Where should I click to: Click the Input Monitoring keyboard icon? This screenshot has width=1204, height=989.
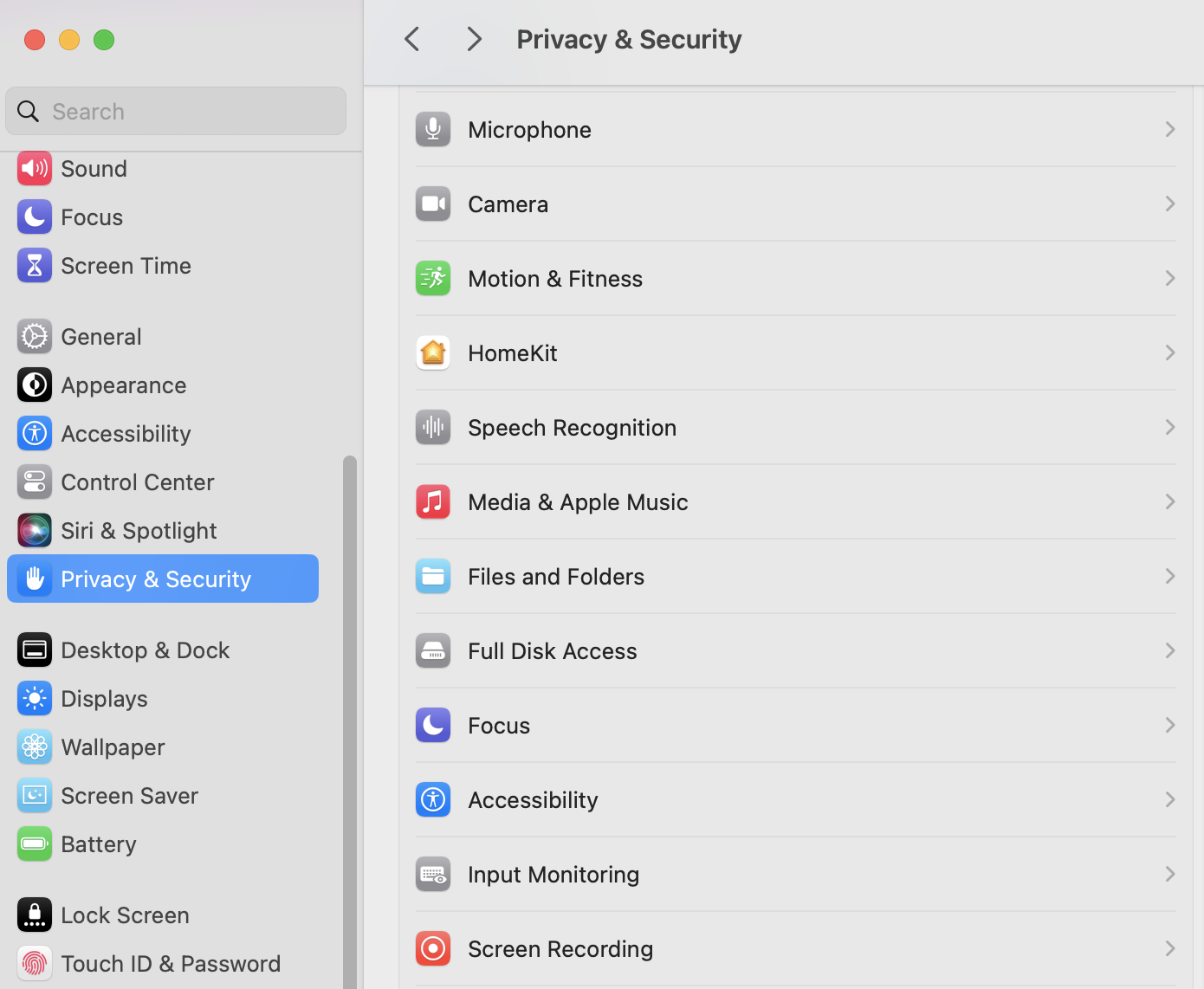433,875
